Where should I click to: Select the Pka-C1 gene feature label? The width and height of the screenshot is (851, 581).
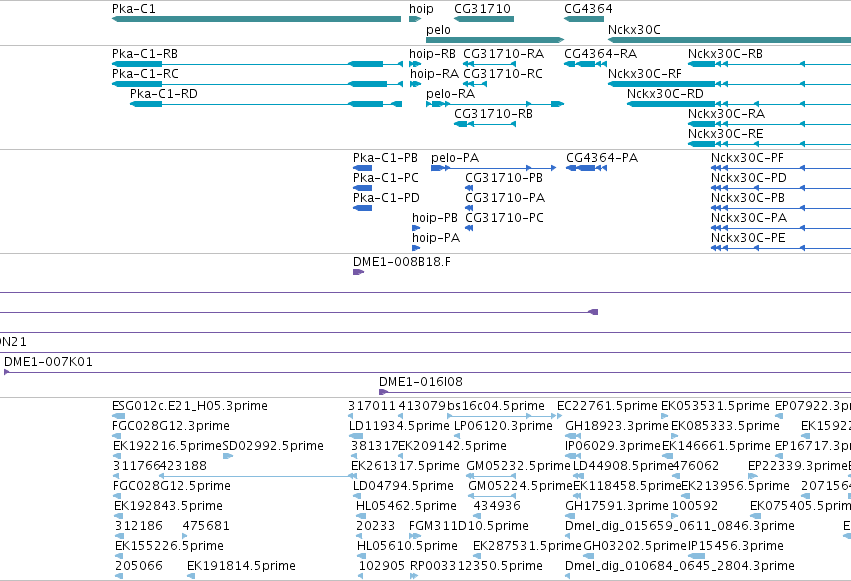pyautogui.click(x=134, y=9)
